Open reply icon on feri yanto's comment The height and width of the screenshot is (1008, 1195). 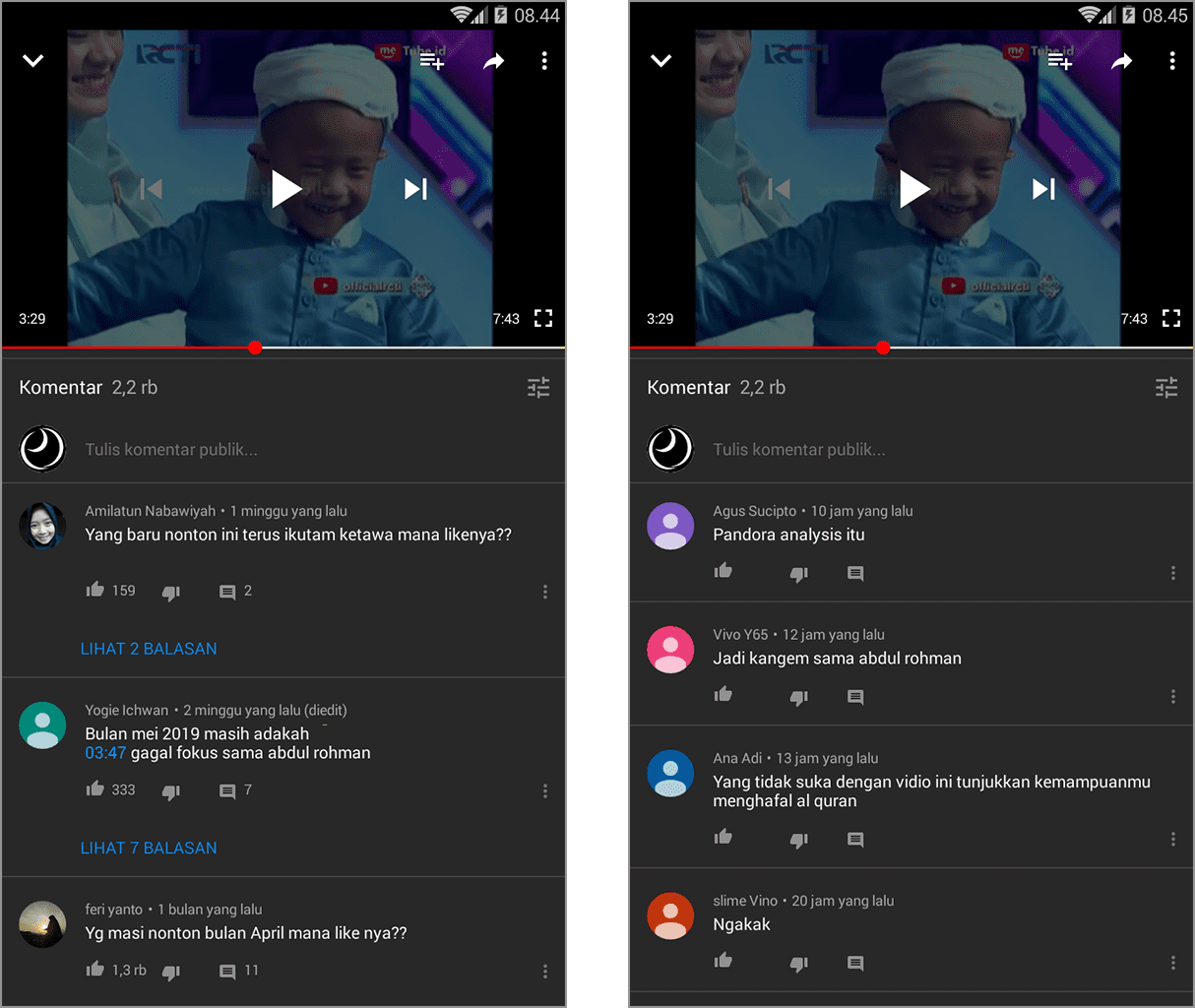pyautogui.click(x=227, y=973)
